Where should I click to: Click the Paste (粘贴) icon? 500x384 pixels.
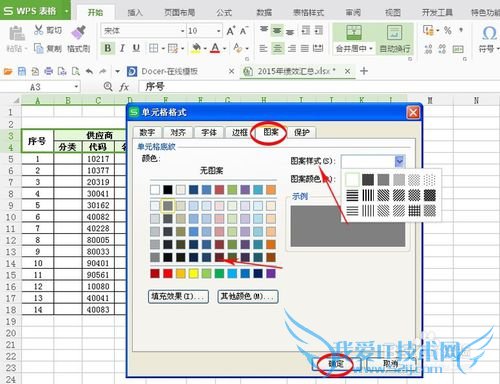point(17,33)
